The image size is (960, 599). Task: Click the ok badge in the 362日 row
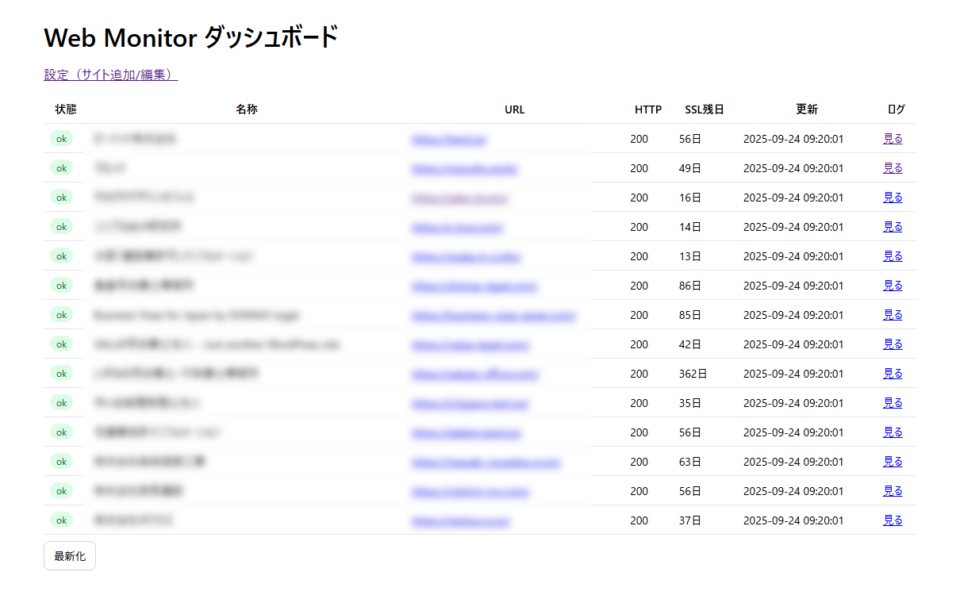click(x=62, y=374)
